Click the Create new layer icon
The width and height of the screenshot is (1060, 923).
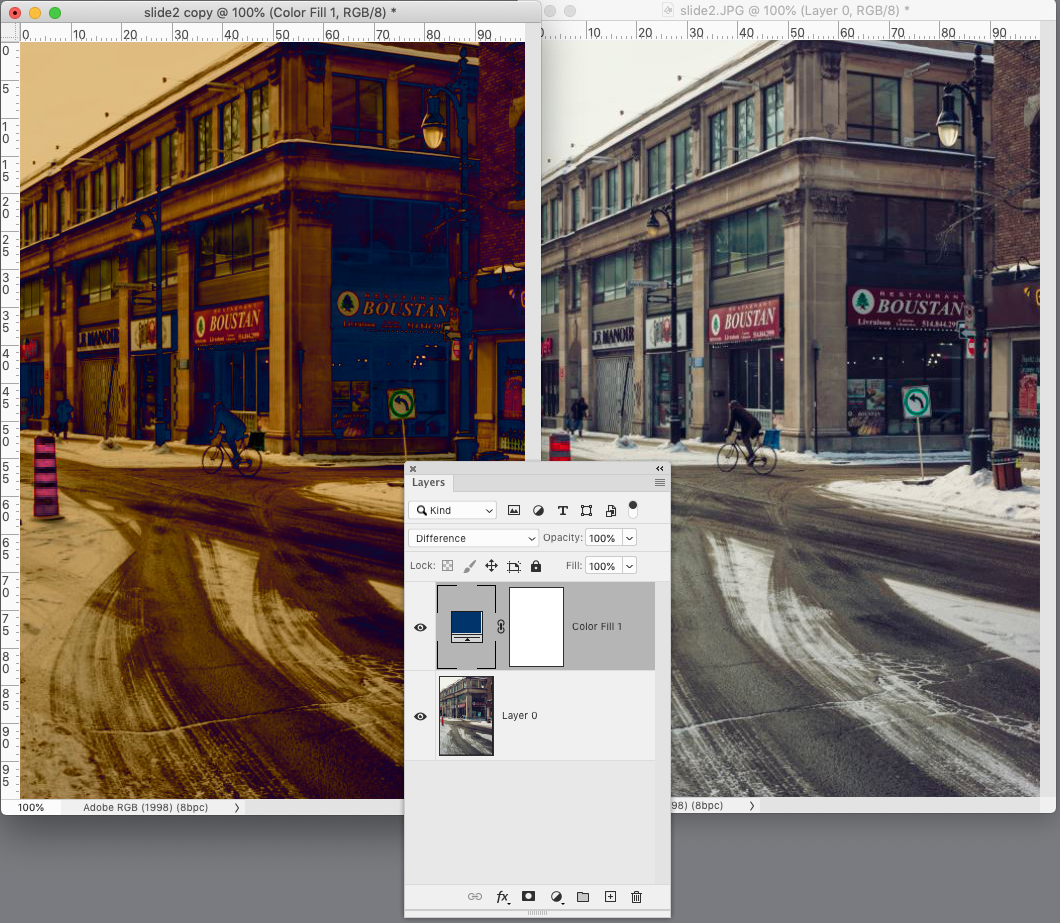point(611,897)
